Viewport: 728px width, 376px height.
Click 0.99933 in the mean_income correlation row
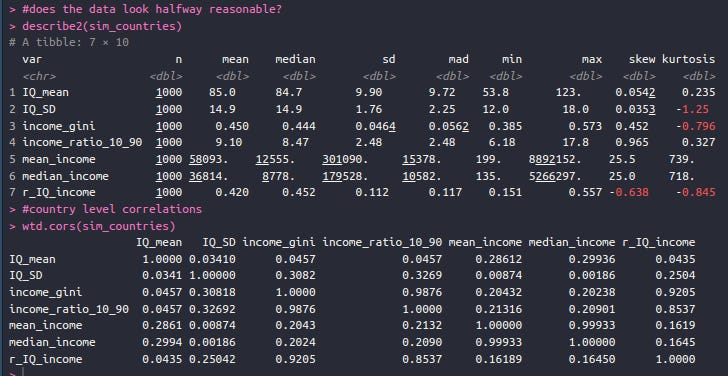click(592, 325)
